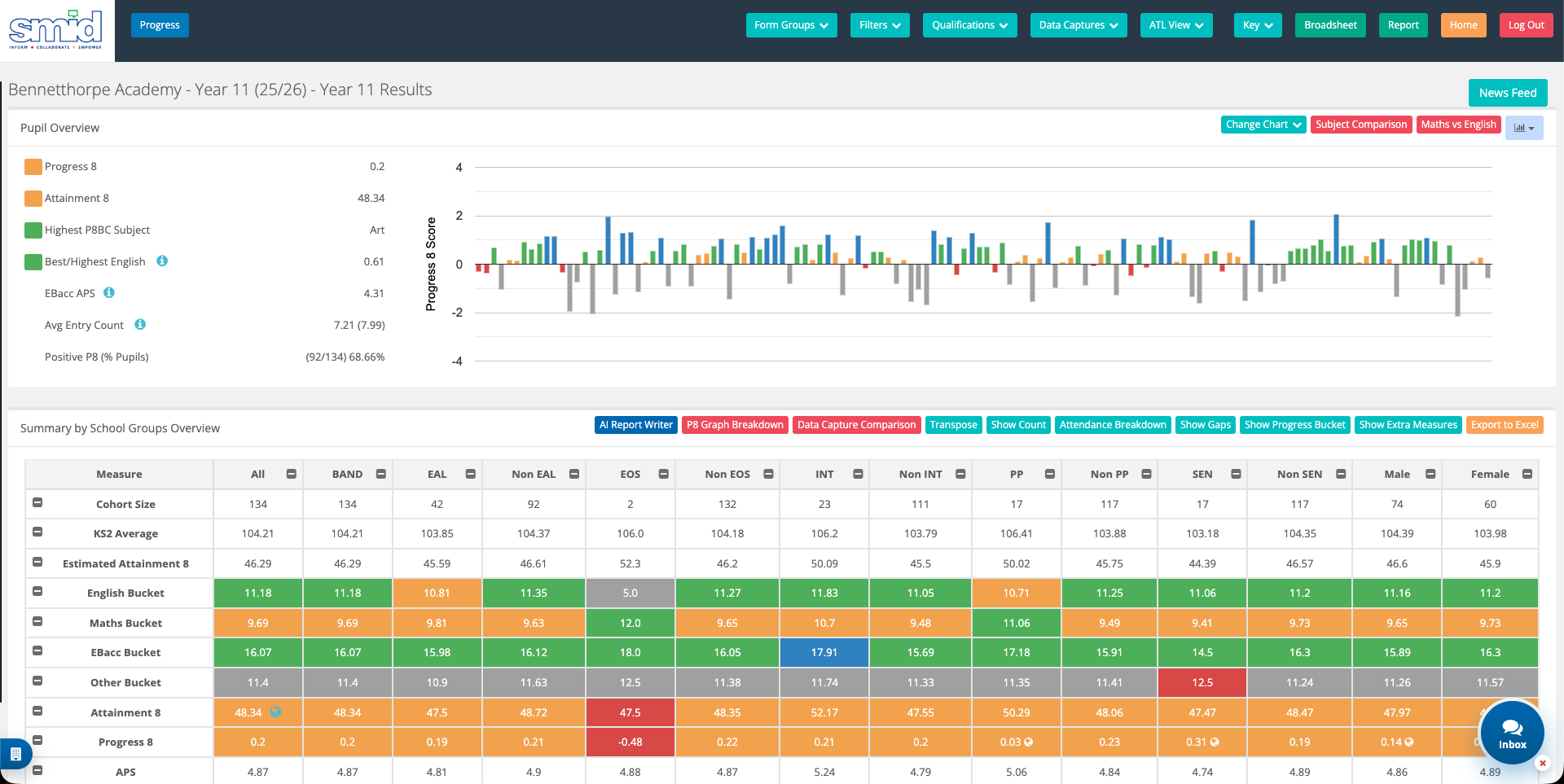Image resolution: width=1564 pixels, height=784 pixels.
Task: Collapse the EOS column
Action: [664, 474]
